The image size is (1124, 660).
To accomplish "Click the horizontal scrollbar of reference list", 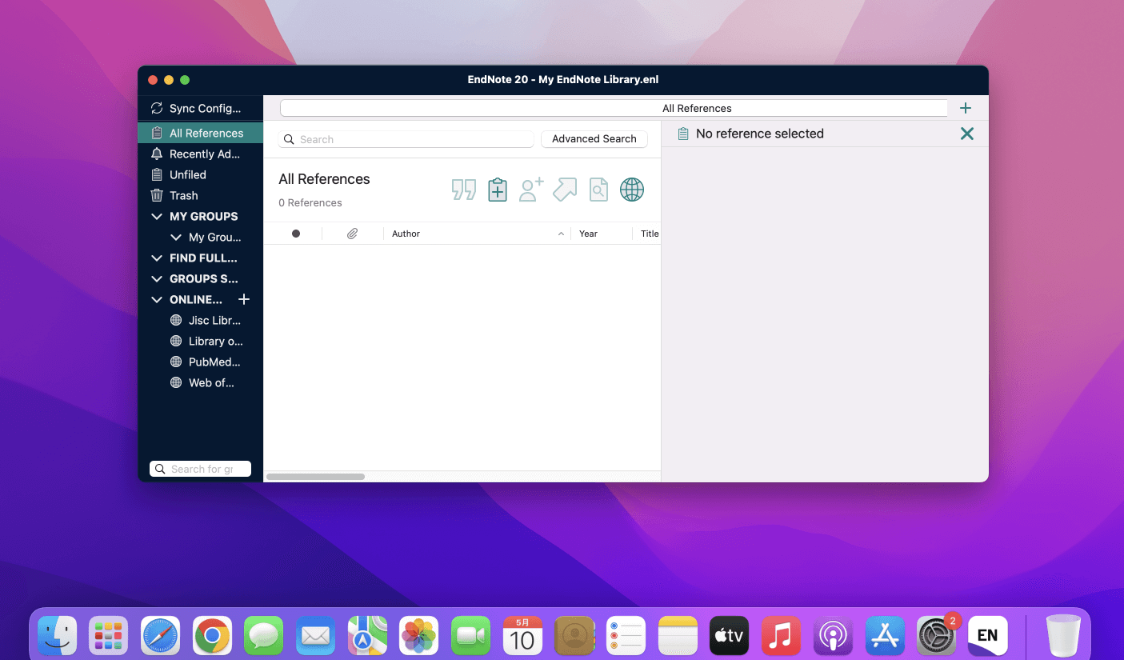I will (x=315, y=477).
